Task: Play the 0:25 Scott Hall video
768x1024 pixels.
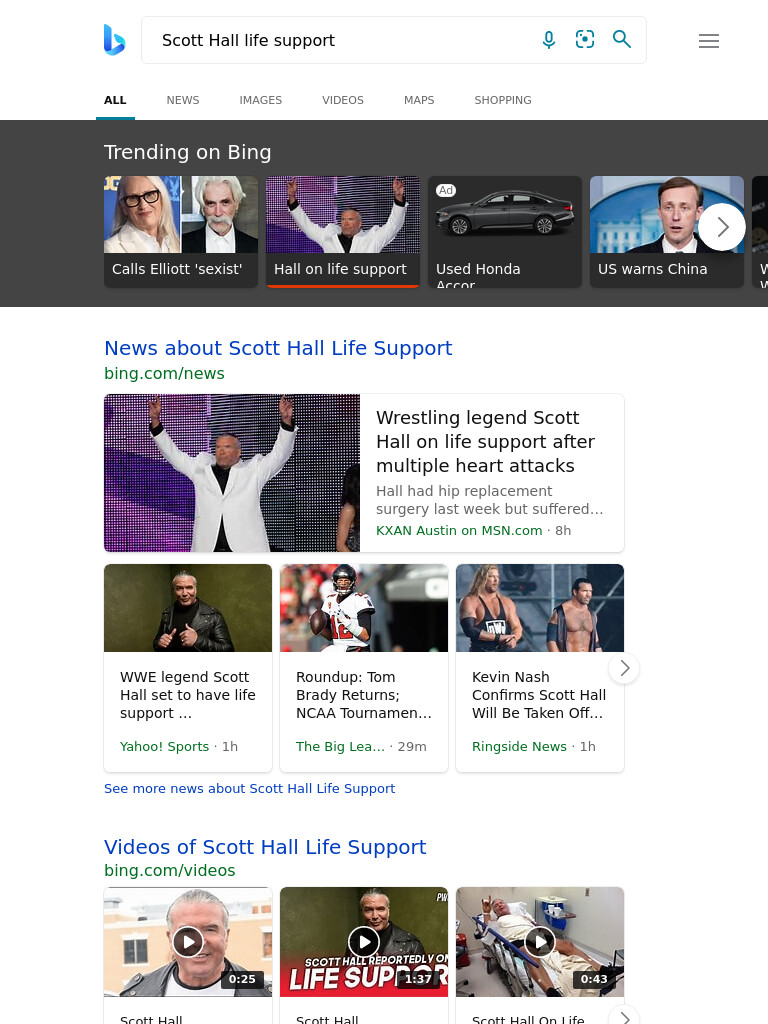Action: (x=188, y=942)
